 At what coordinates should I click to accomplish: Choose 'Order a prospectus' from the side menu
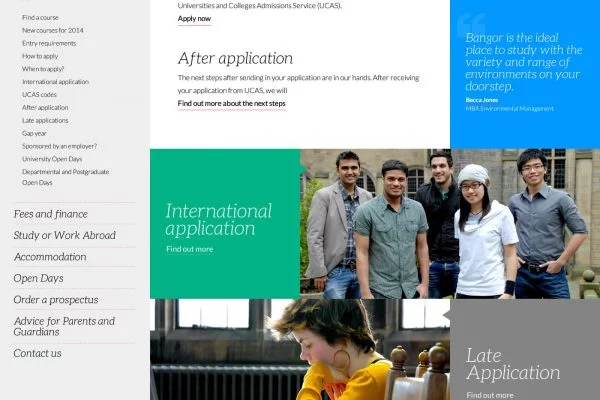click(x=56, y=300)
